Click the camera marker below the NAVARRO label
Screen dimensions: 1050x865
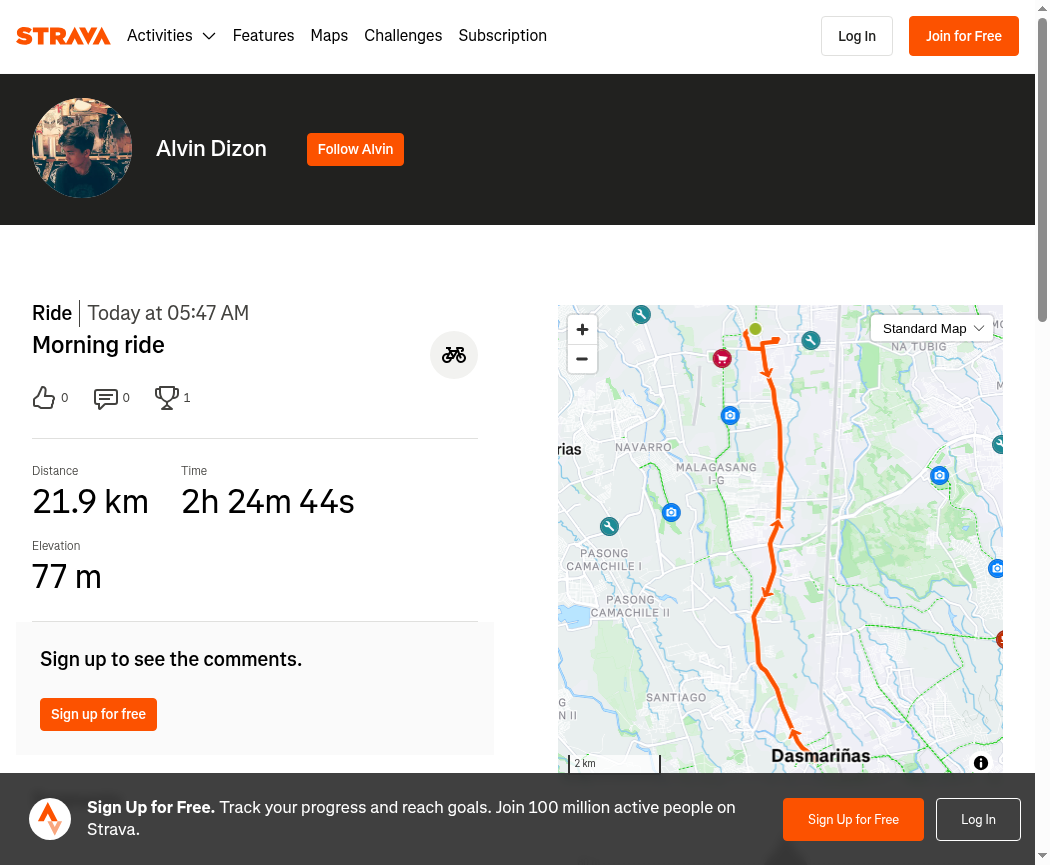point(671,512)
